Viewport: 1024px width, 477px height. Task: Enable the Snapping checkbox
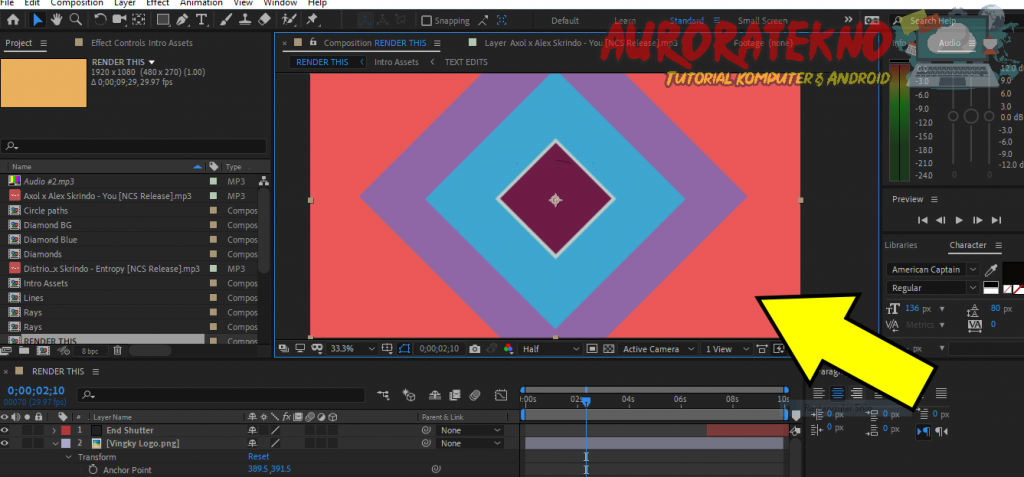426,21
